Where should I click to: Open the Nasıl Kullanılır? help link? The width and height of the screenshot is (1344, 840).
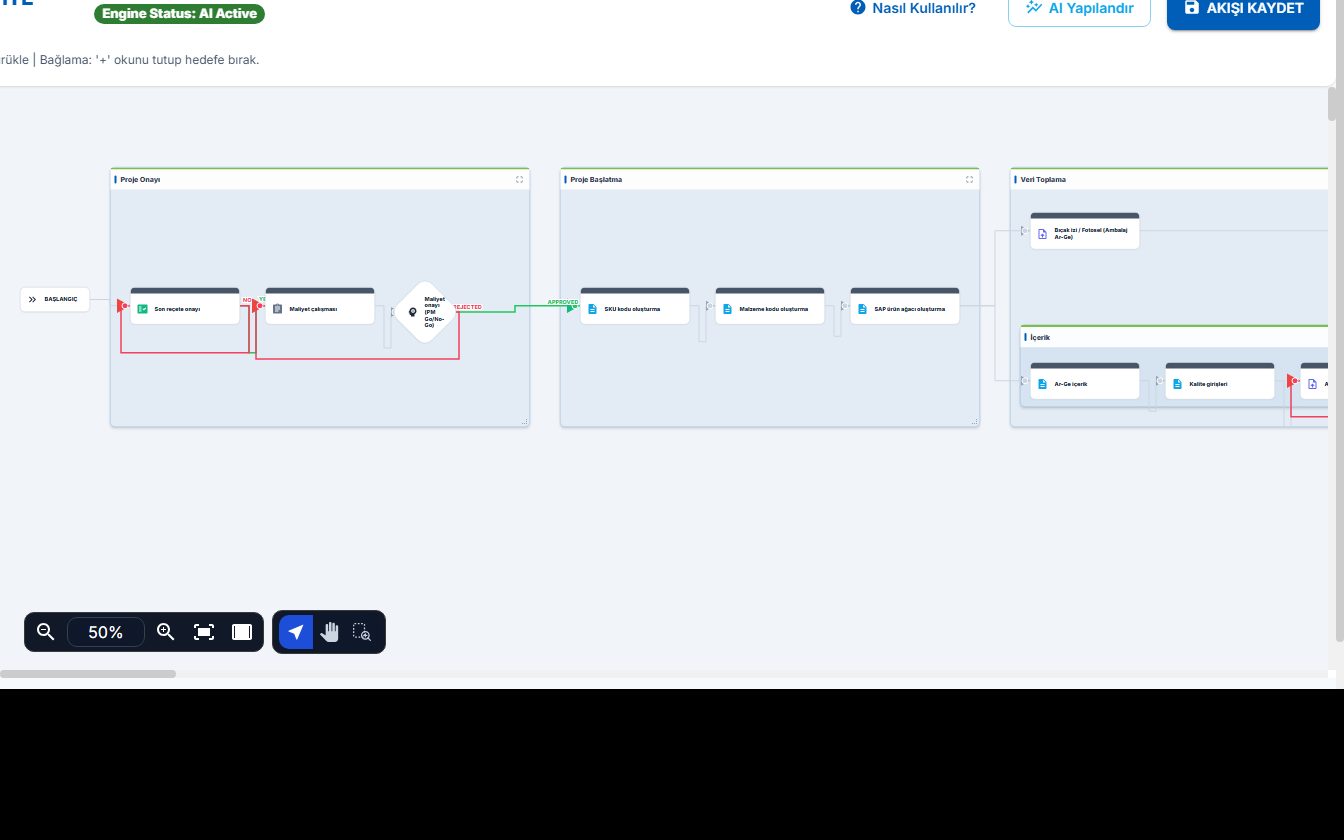913,8
